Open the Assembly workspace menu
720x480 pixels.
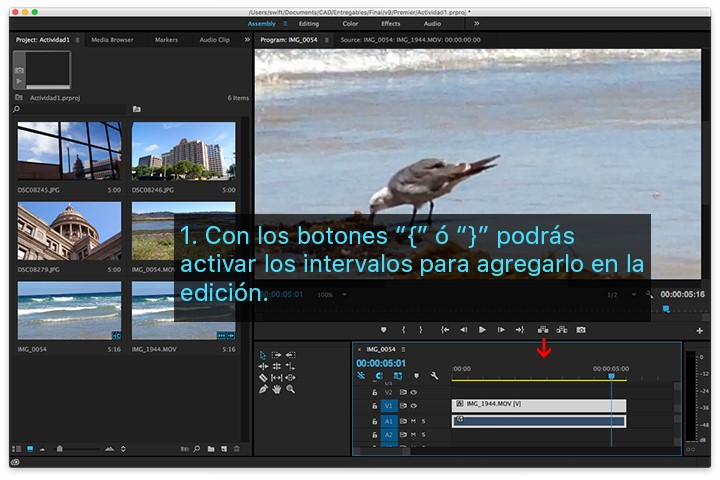coord(285,23)
